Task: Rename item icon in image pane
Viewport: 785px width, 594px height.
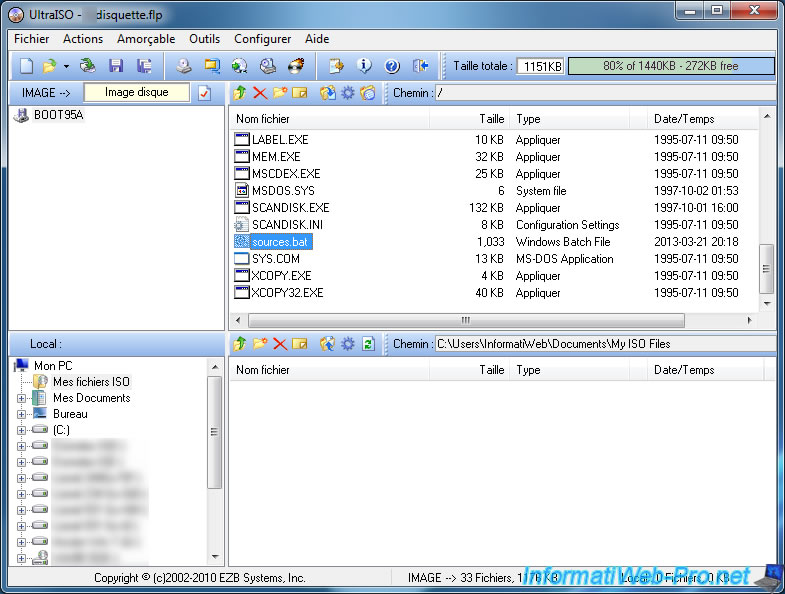Action: [300, 93]
